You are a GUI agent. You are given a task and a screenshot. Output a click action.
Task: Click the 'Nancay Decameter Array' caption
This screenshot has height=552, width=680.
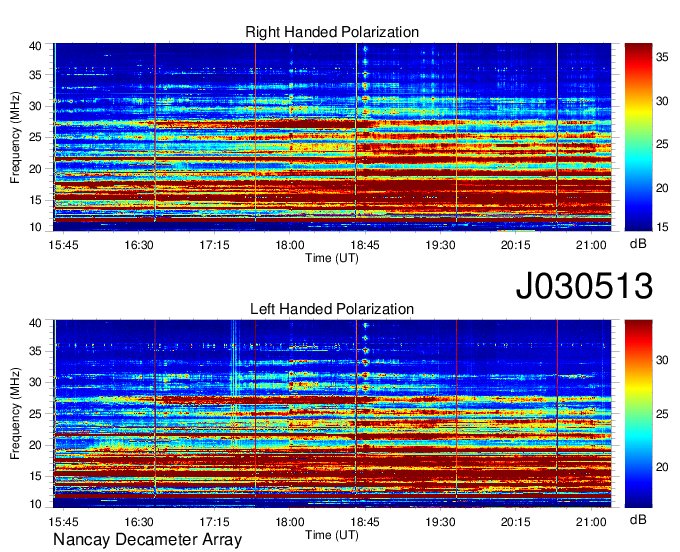point(147,540)
